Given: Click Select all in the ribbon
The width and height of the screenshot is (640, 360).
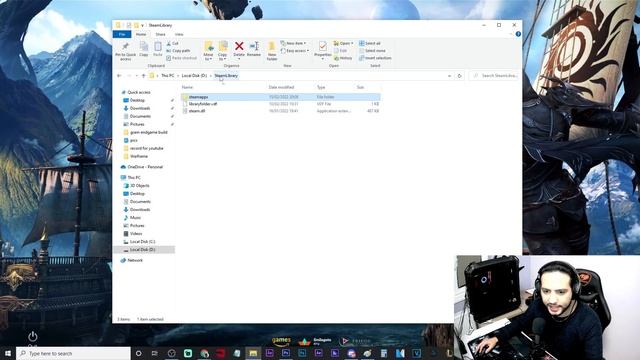Looking at the screenshot, I should point(370,43).
